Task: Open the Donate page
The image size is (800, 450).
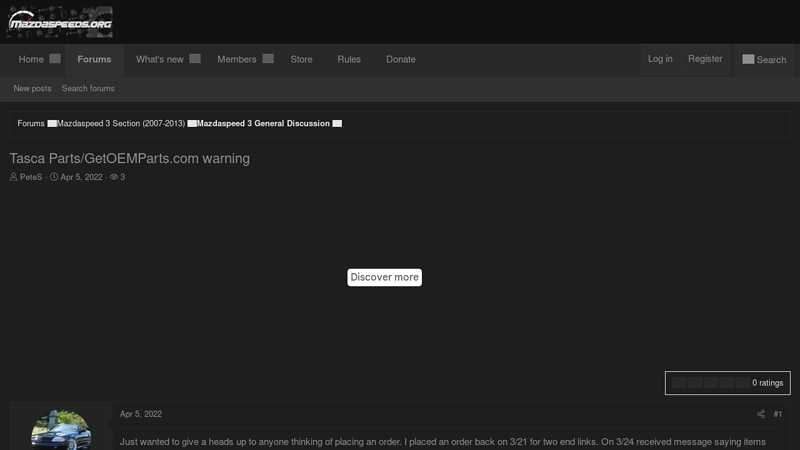Action: click(401, 59)
